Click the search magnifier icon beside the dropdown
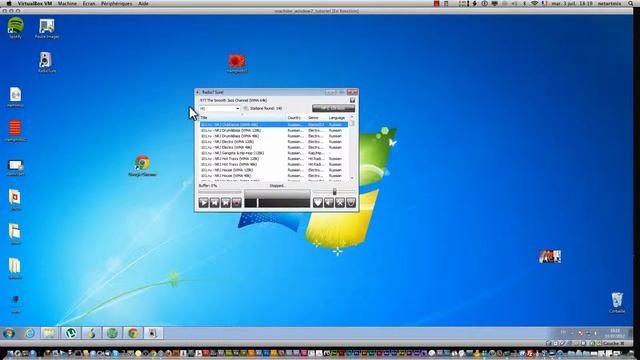The image size is (640, 360). pyautogui.click(x=246, y=109)
